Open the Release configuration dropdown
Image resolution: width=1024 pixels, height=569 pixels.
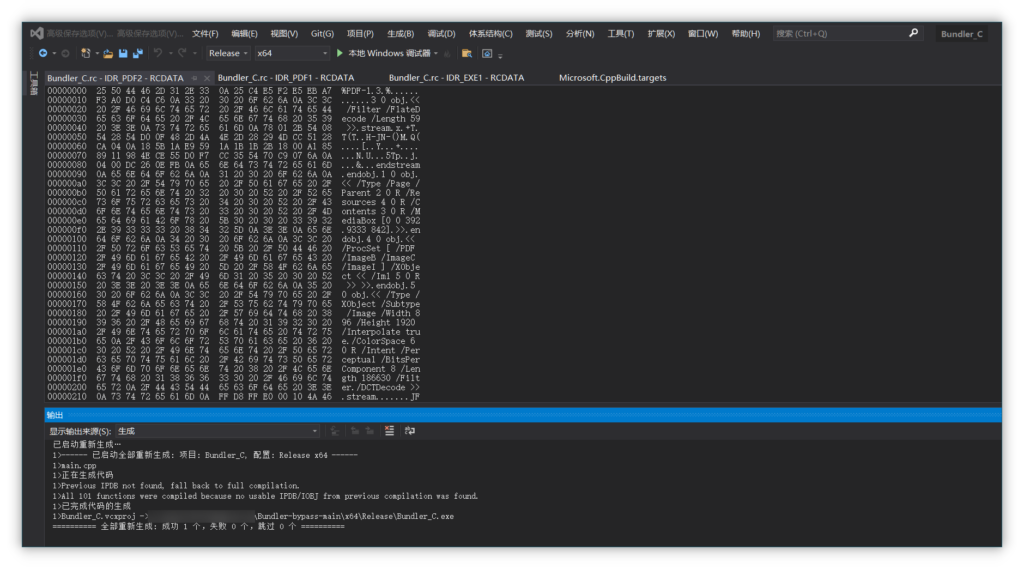(228, 53)
